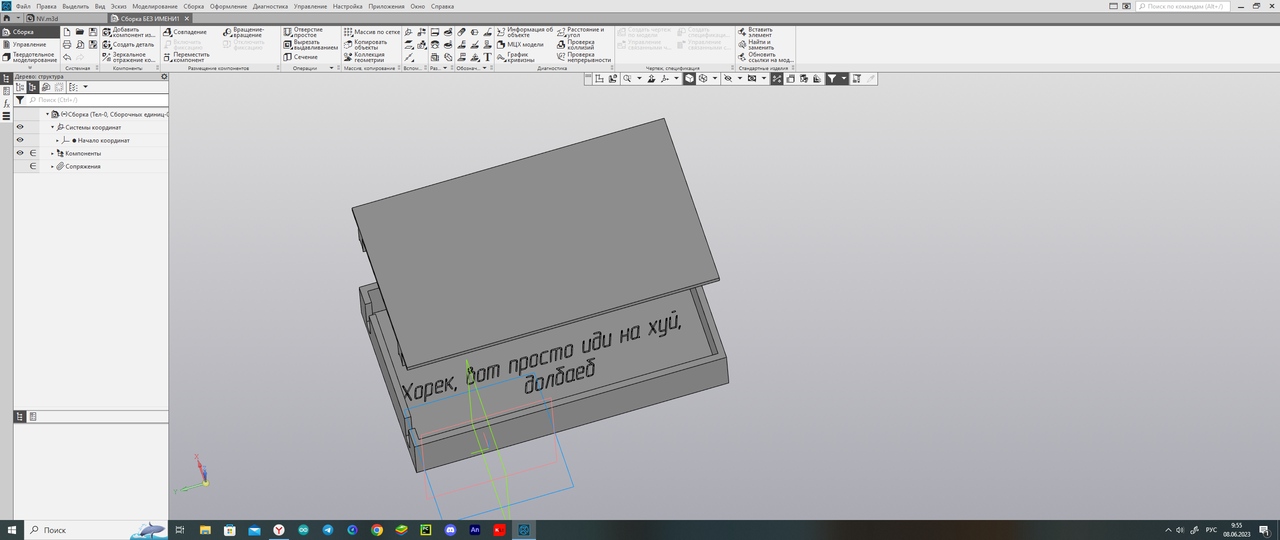This screenshot has height=540, width=1280.
Task: Click the Save file icon
Action: coord(93,32)
